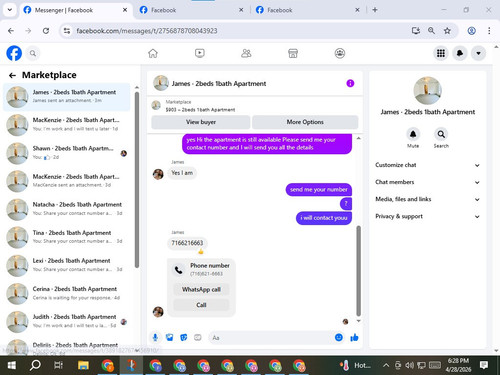
Task: Open the Windows Start menu
Action: click(x=11, y=365)
